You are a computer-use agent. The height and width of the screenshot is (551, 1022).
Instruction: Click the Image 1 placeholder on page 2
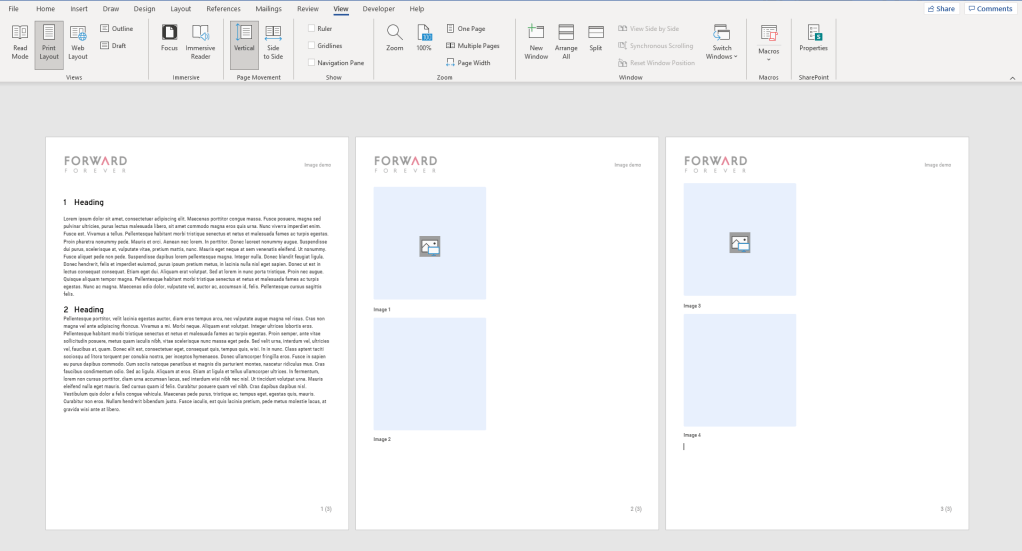coord(430,244)
